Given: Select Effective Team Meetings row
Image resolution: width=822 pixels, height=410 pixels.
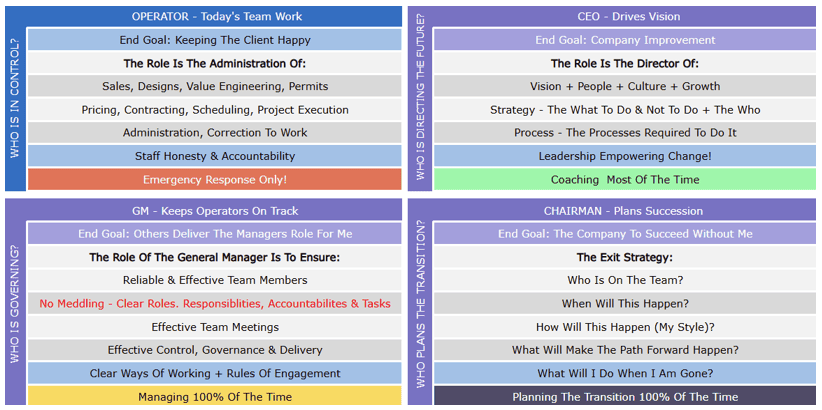Looking at the screenshot, I should 215,327.
